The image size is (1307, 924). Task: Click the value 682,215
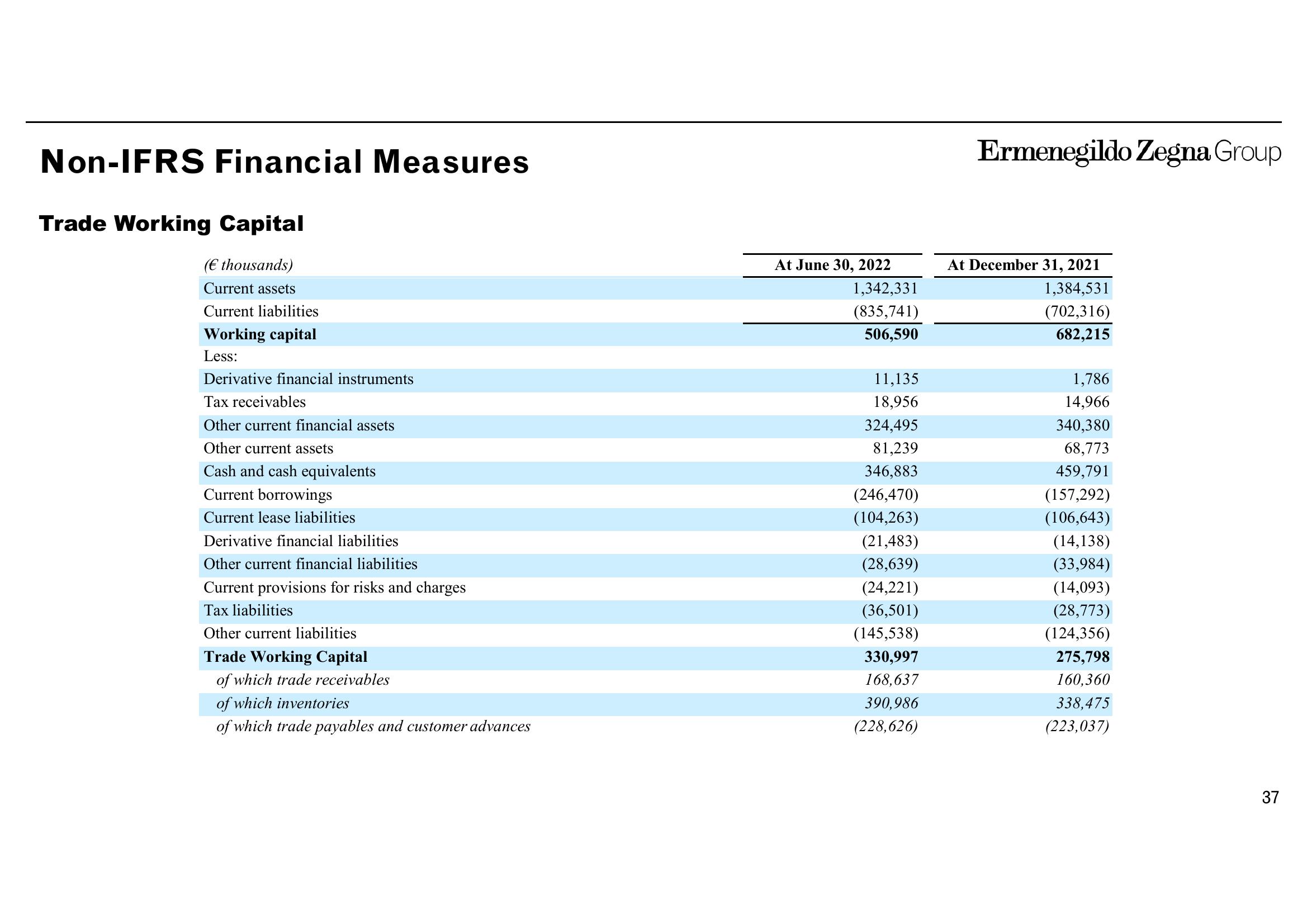tap(1083, 334)
